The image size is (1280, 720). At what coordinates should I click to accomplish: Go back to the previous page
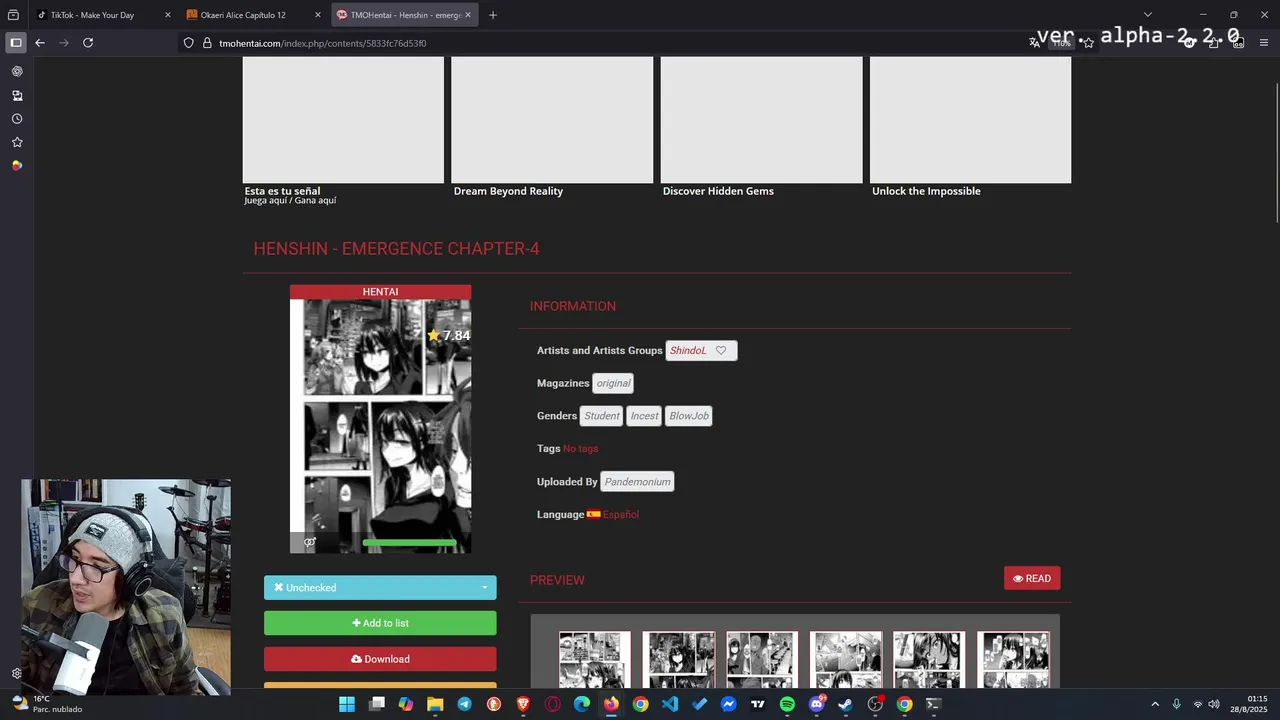[x=40, y=43]
